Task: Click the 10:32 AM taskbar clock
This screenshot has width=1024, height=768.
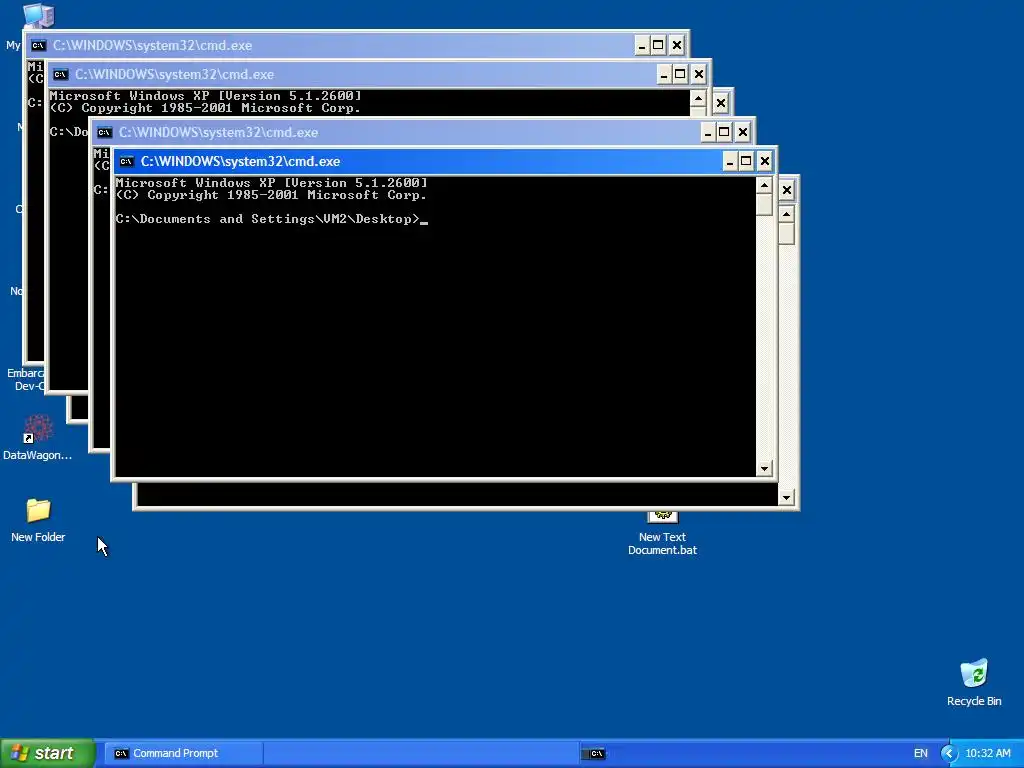Action: (x=987, y=753)
